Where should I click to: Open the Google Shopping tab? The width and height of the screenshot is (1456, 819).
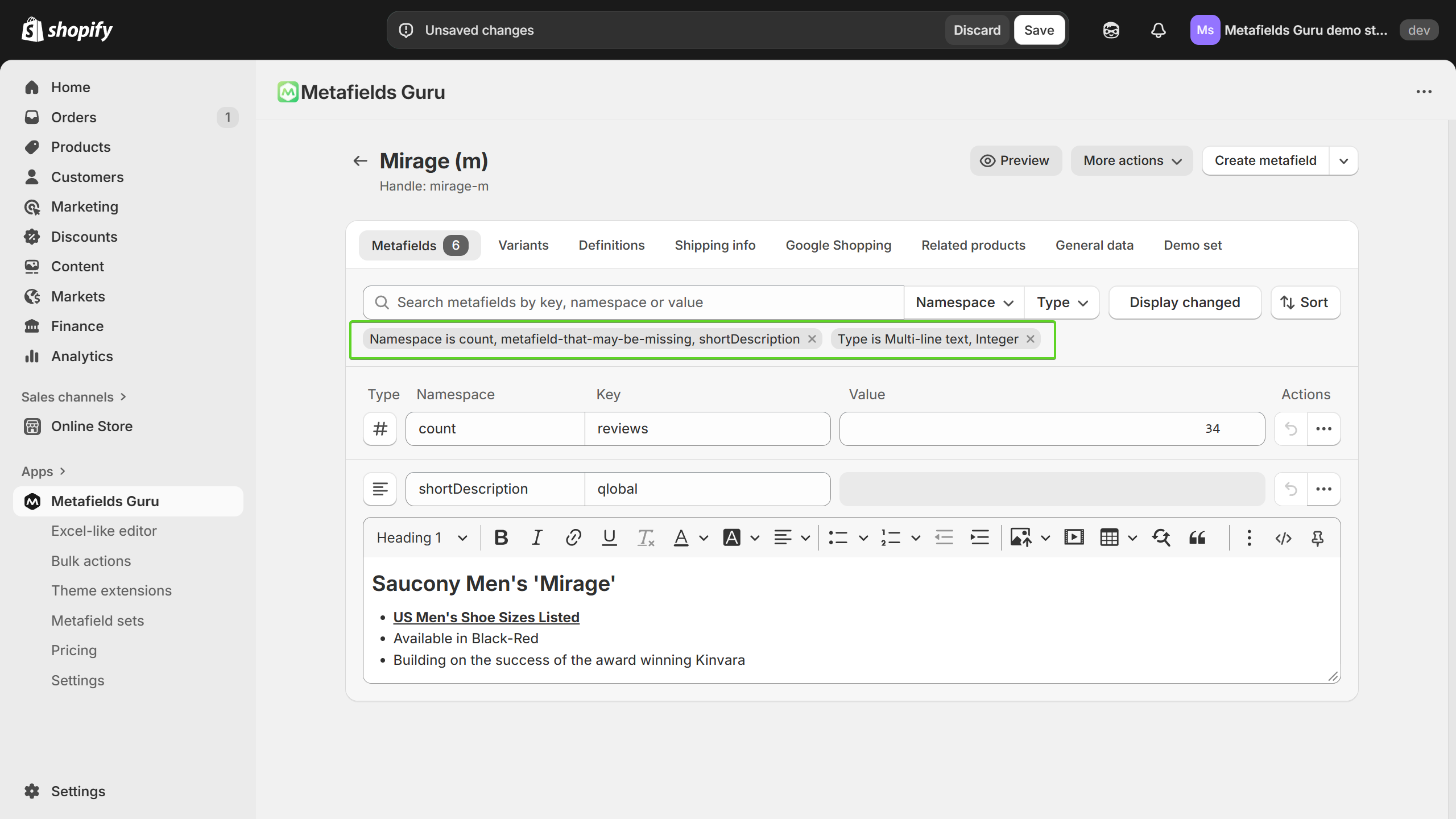(x=838, y=245)
